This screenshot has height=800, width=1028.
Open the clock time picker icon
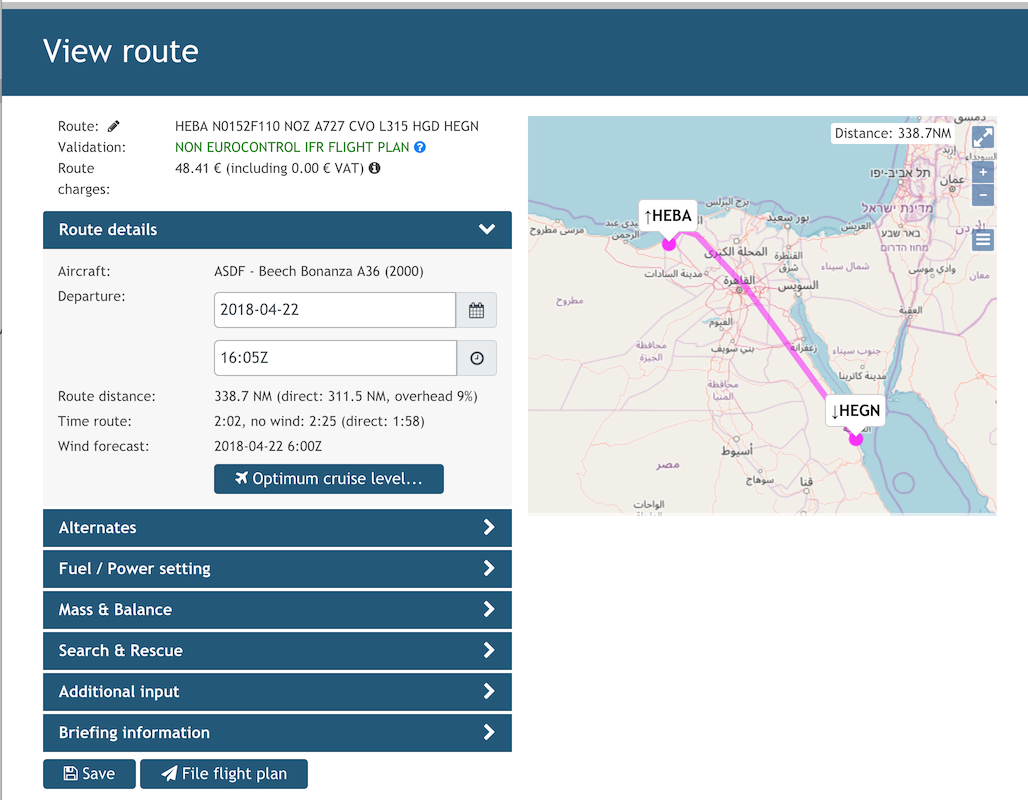(476, 358)
